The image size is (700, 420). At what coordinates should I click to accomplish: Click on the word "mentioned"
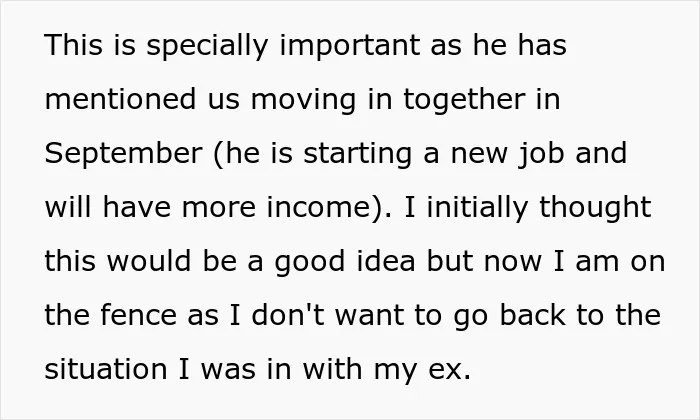coord(121,99)
